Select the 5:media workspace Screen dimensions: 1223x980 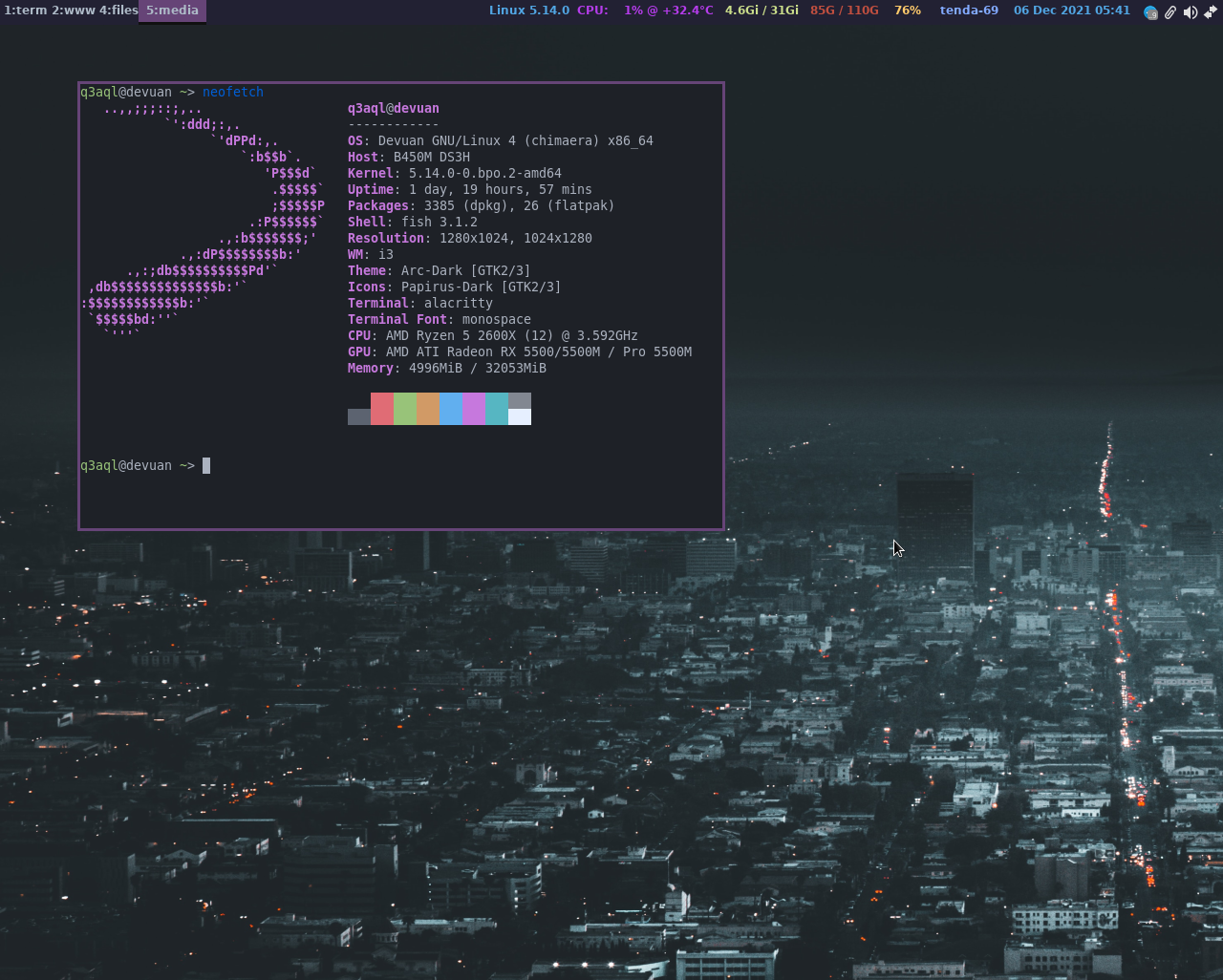(x=172, y=11)
